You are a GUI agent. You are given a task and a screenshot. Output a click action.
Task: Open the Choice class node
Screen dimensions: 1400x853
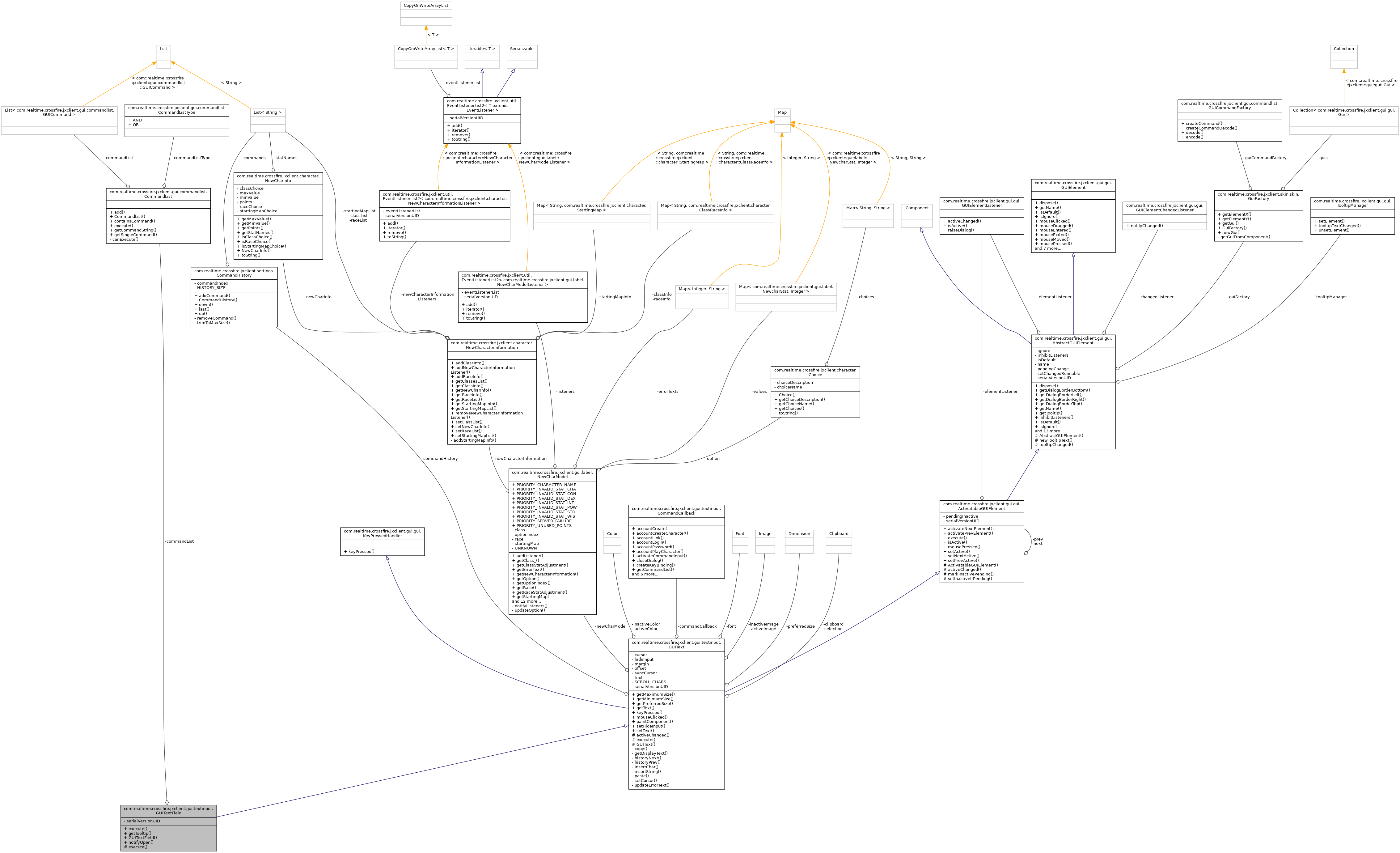(815, 392)
